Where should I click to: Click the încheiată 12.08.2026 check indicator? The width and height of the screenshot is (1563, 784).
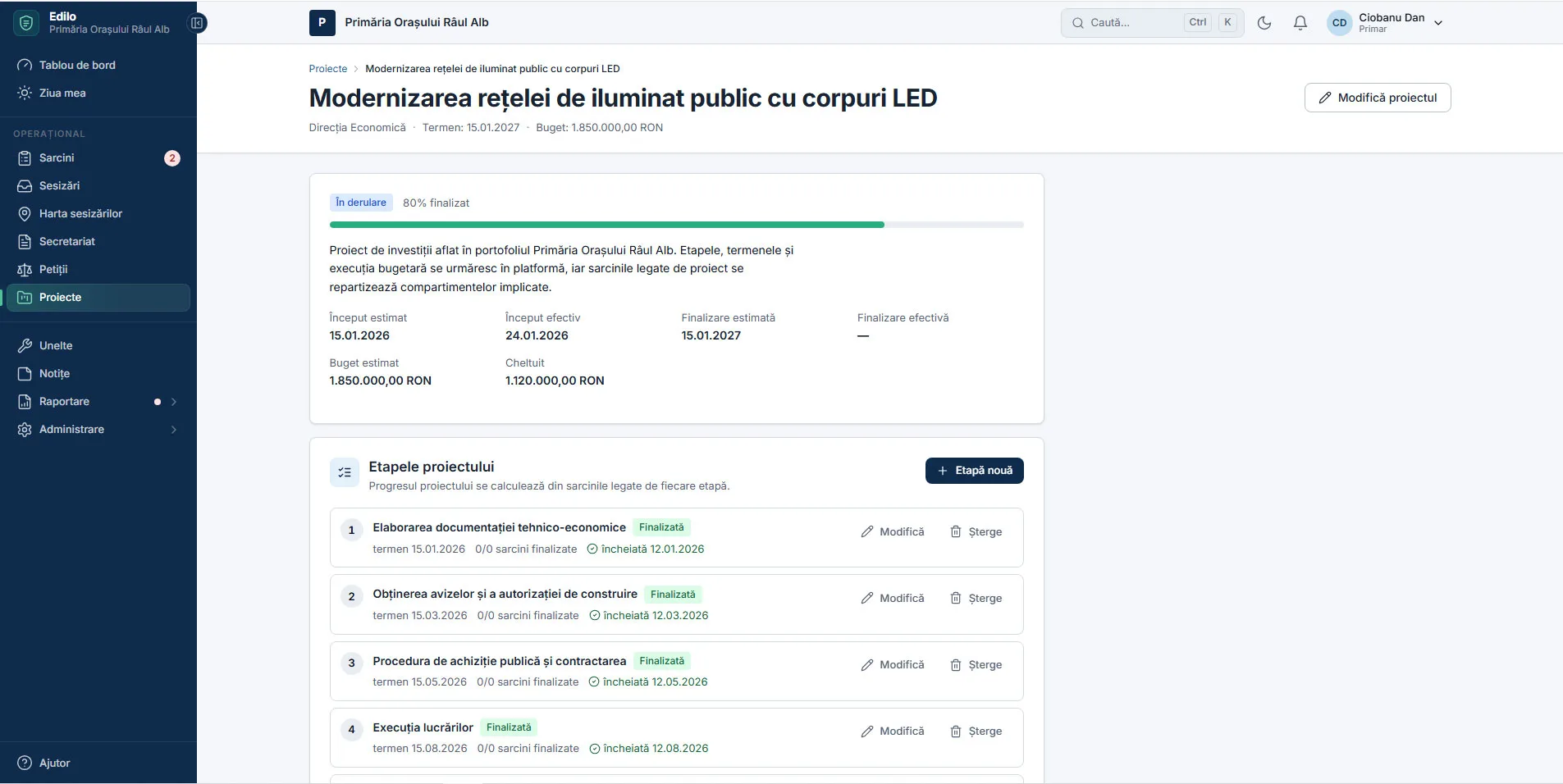648,749
